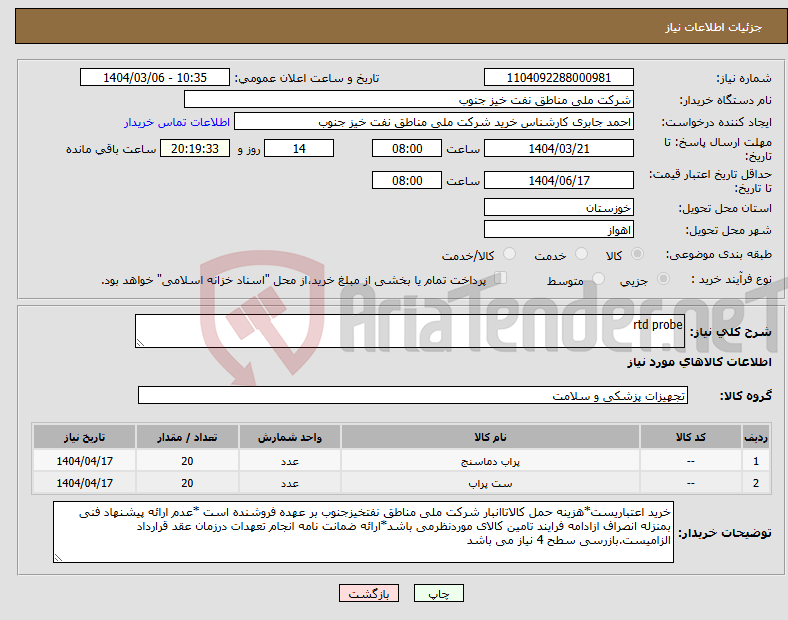
Task: Click the province field خوزستان
Action: point(558,207)
